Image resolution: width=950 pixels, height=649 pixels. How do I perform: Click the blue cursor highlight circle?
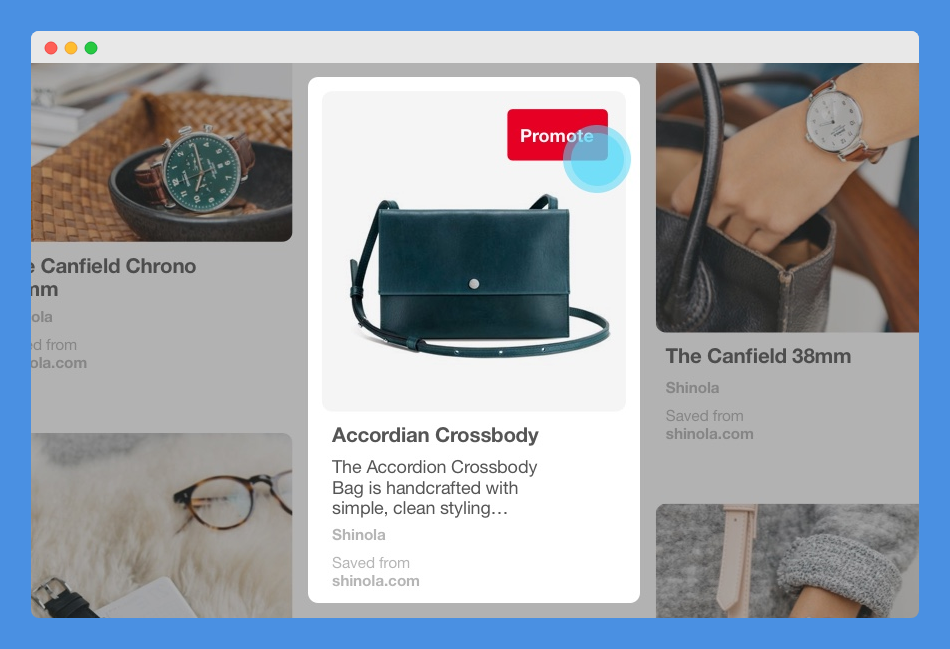597,159
